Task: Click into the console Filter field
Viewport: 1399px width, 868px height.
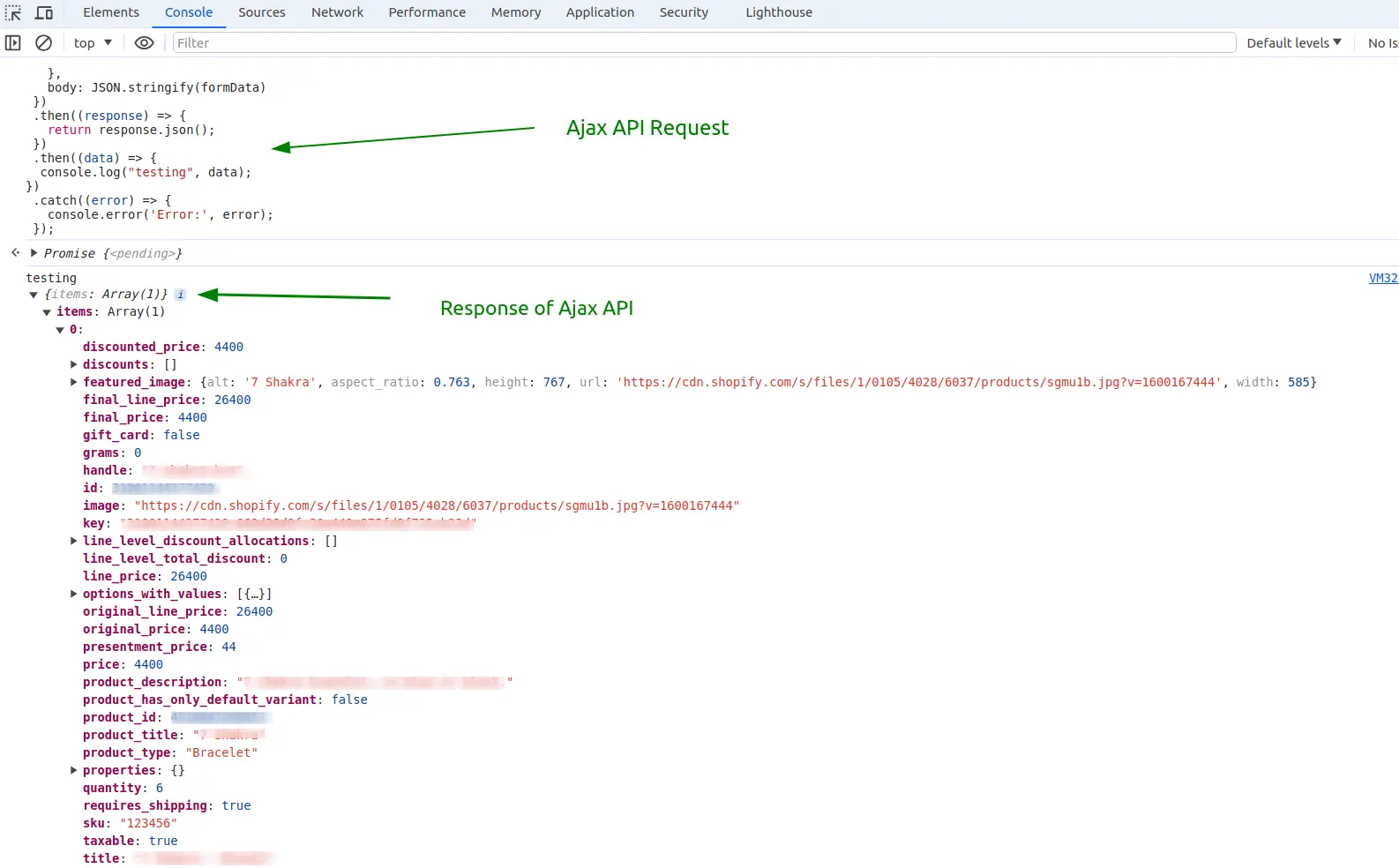Action: 703,43
